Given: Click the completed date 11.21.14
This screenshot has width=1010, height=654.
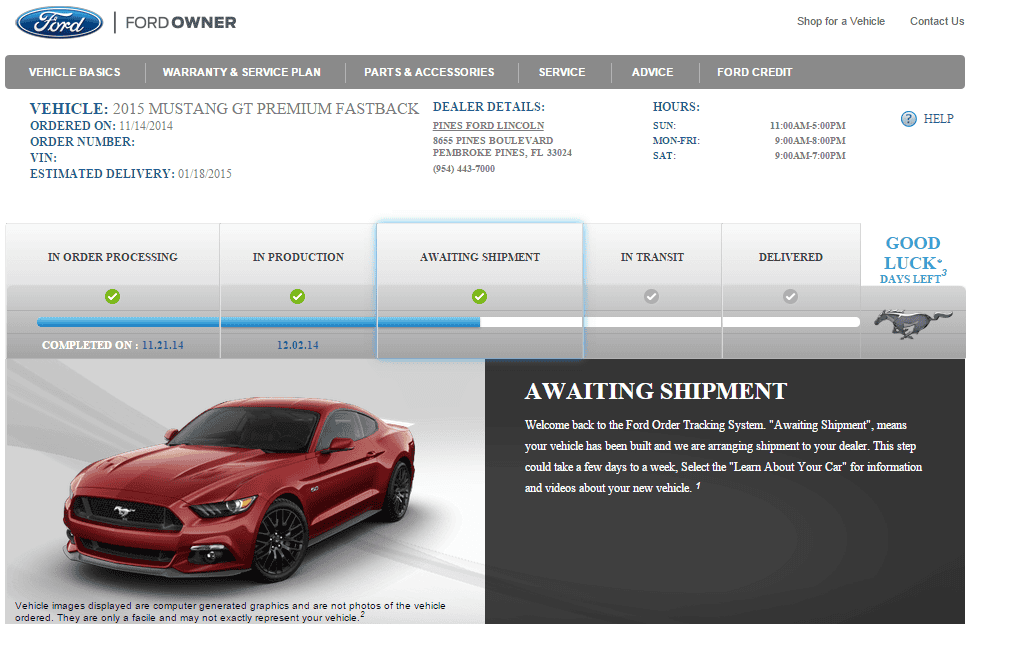Looking at the screenshot, I should (163, 345).
